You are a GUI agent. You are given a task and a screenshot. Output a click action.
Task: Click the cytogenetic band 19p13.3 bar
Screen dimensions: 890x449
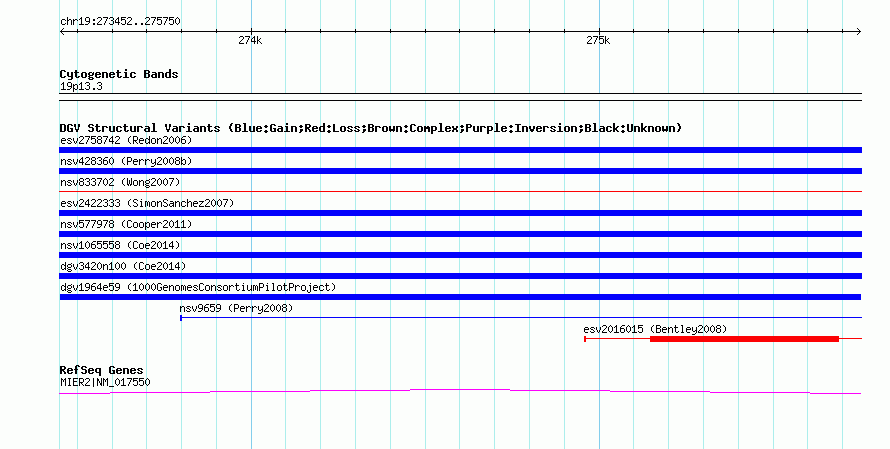[460, 97]
